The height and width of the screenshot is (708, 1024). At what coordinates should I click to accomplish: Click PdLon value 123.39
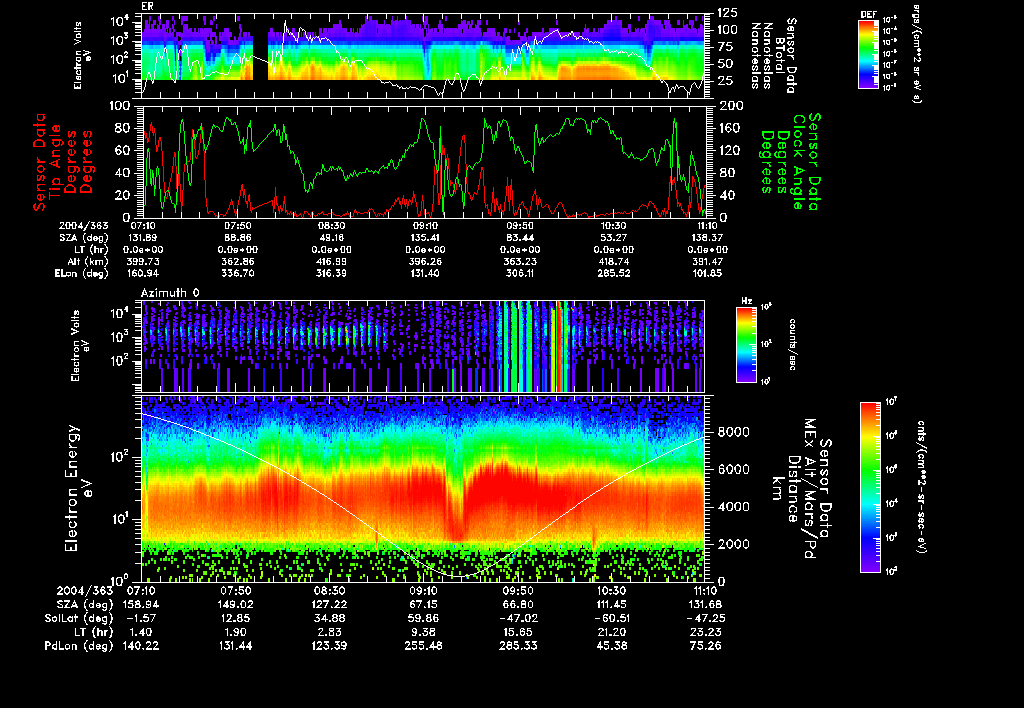tap(329, 646)
